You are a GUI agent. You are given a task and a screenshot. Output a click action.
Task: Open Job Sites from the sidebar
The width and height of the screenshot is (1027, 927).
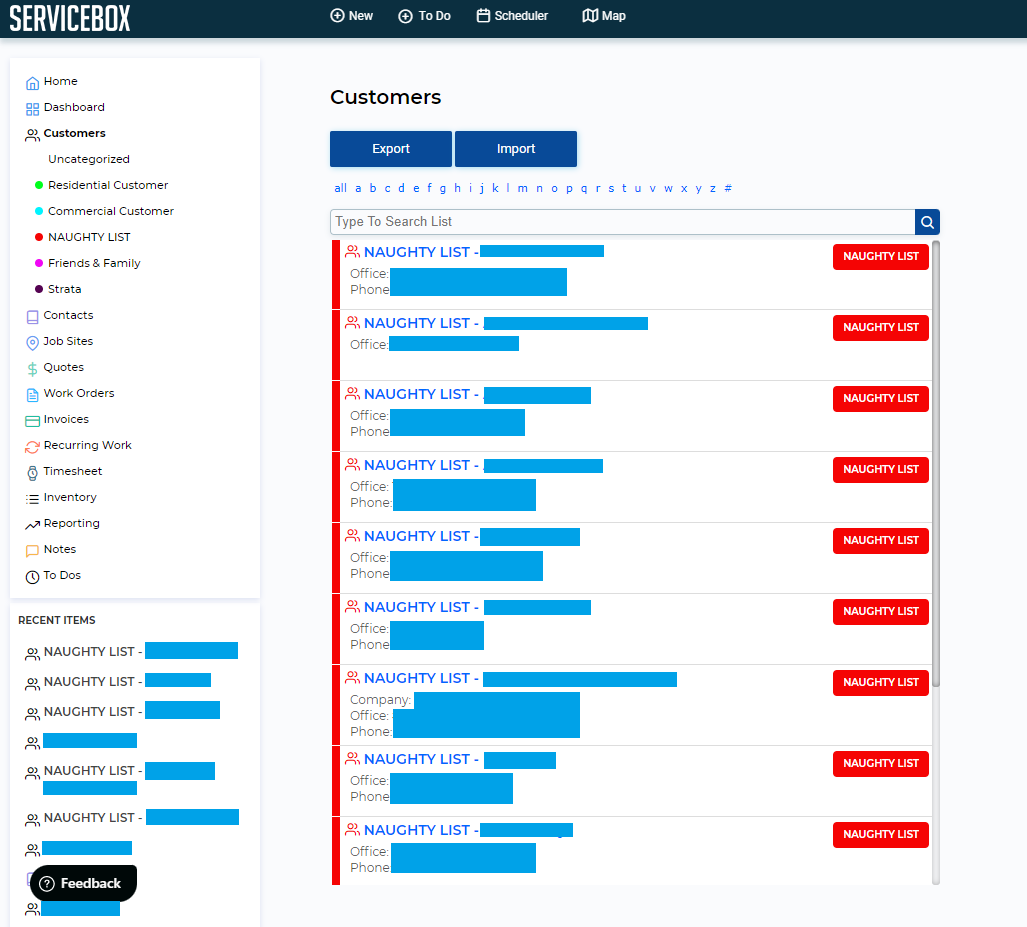pyautogui.click(x=68, y=341)
